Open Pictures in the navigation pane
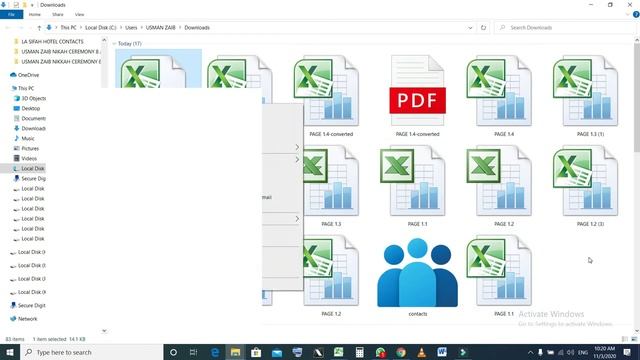Screen dimensions: 640x360 point(27,149)
